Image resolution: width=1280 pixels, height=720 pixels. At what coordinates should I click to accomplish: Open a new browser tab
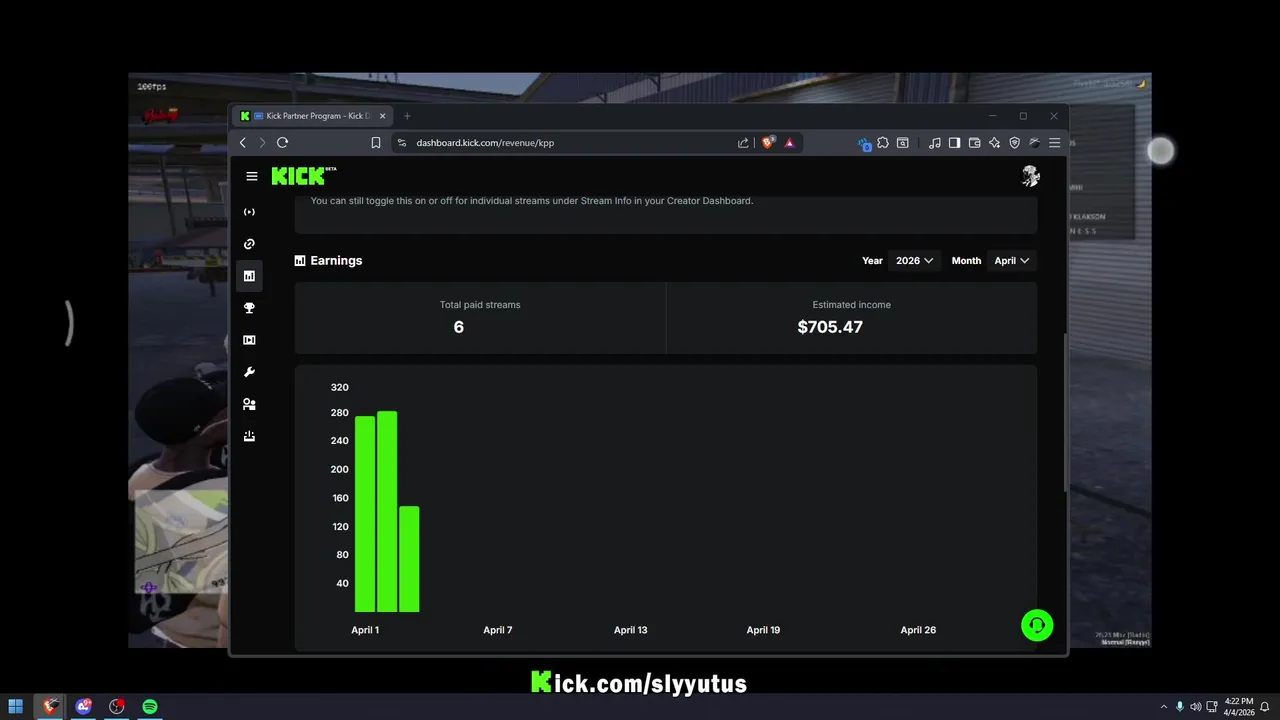coord(407,116)
